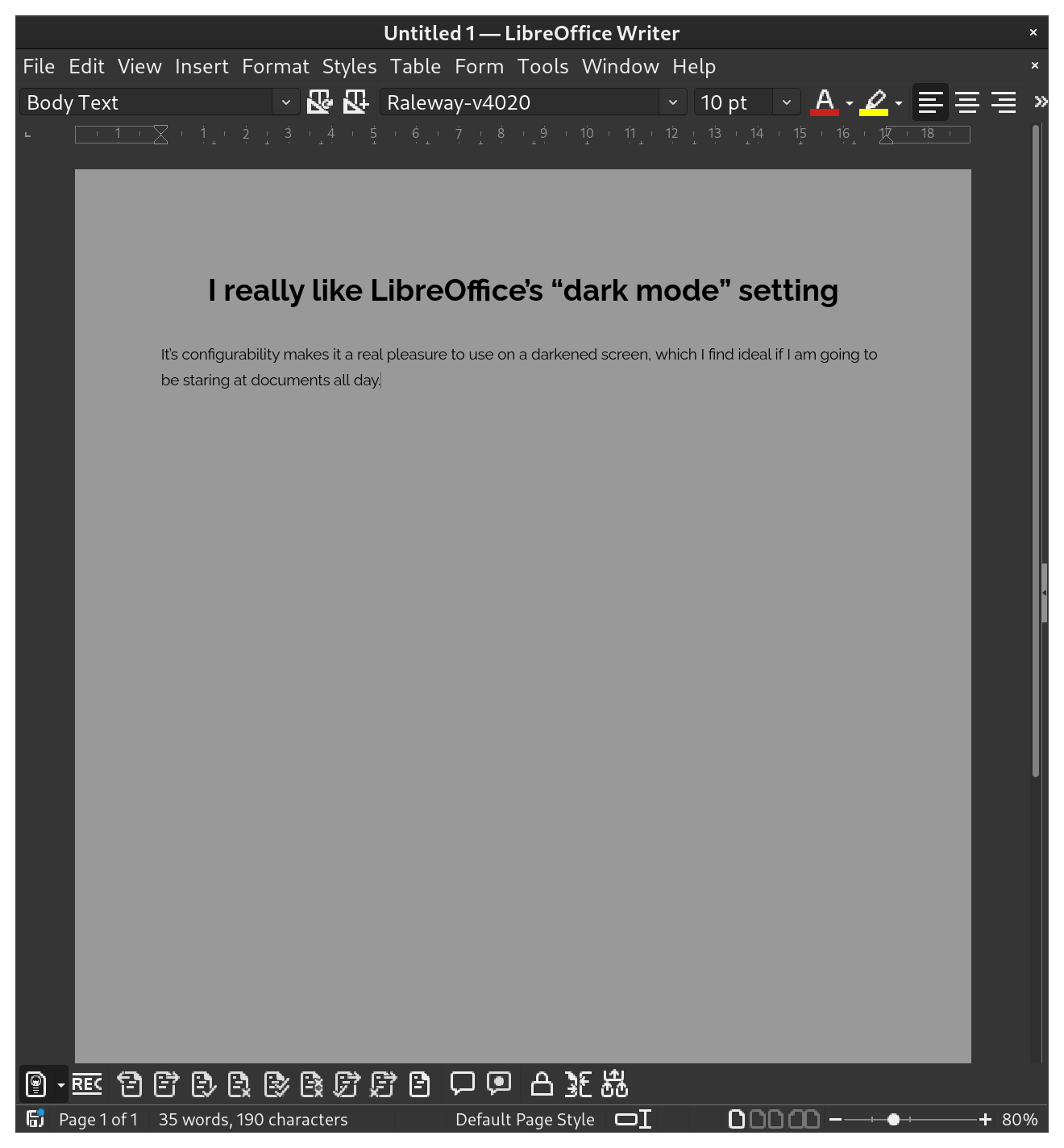Switch to book view layout
Screen dimensions: 1064x1148
coord(804,1119)
